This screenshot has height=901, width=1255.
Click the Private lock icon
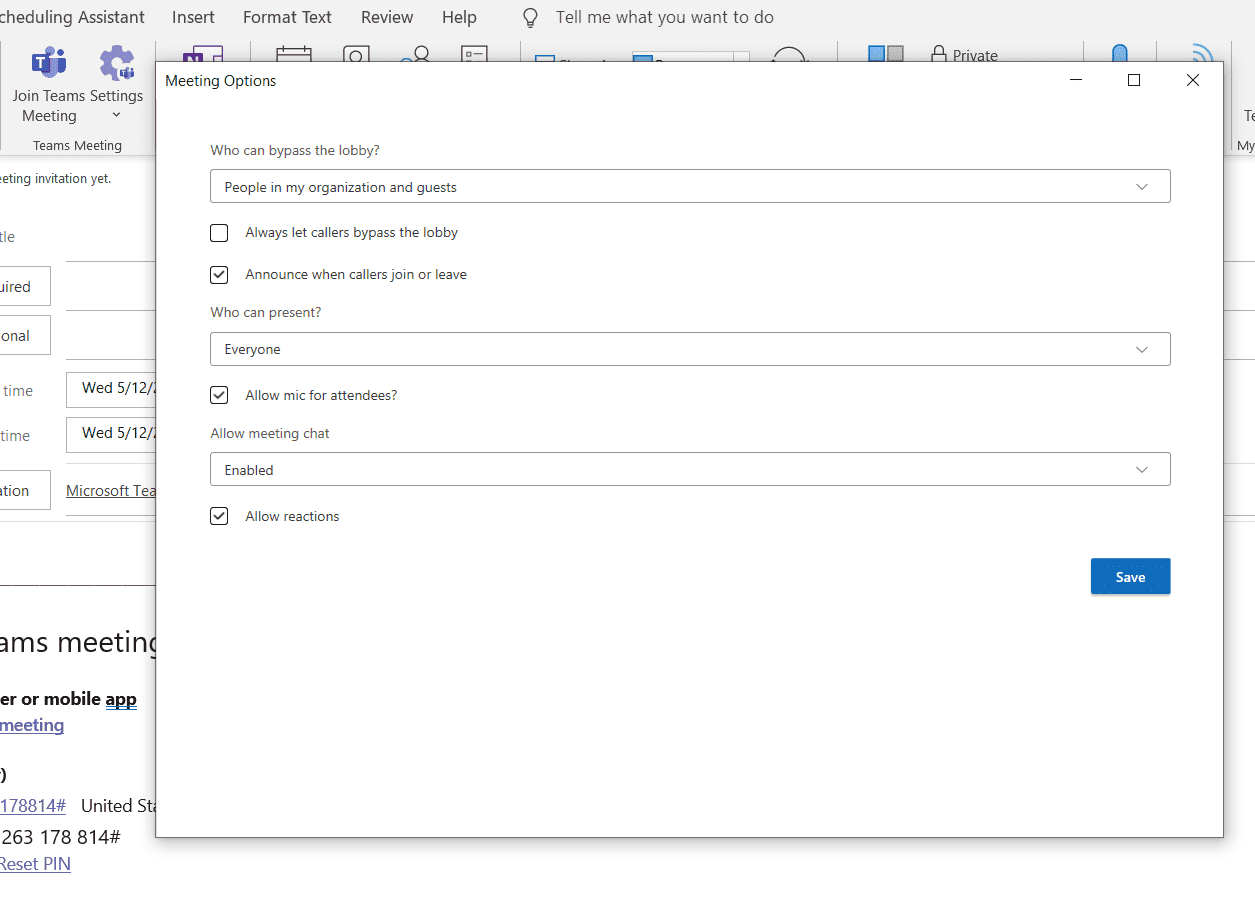click(x=938, y=55)
